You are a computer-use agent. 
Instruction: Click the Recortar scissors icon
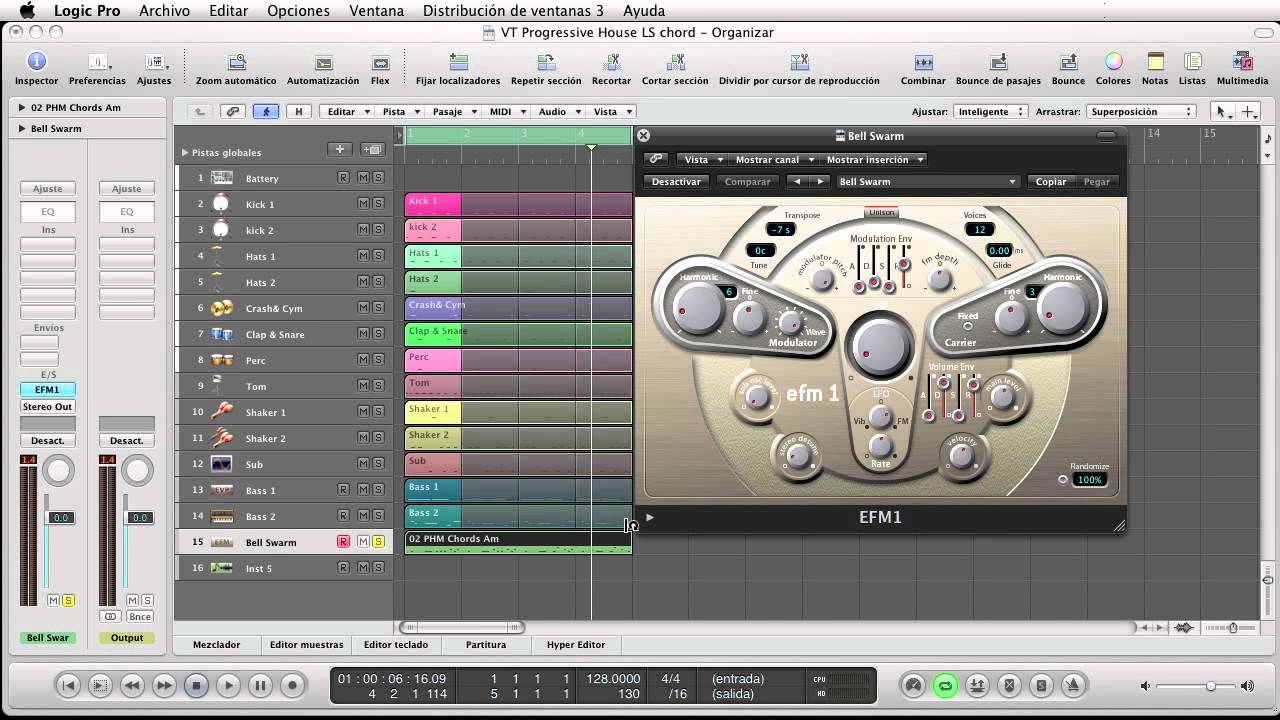pos(611,62)
